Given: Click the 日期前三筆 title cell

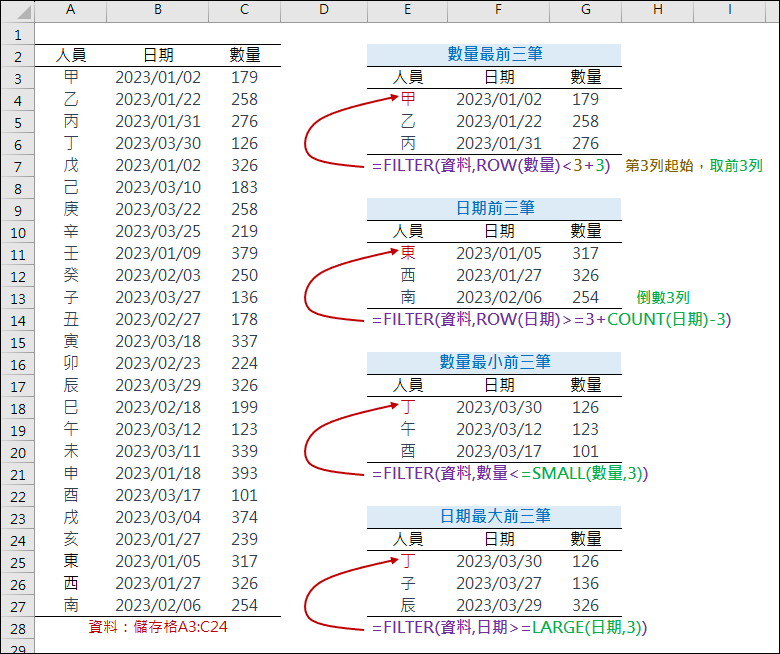Looking at the screenshot, I should point(494,208).
